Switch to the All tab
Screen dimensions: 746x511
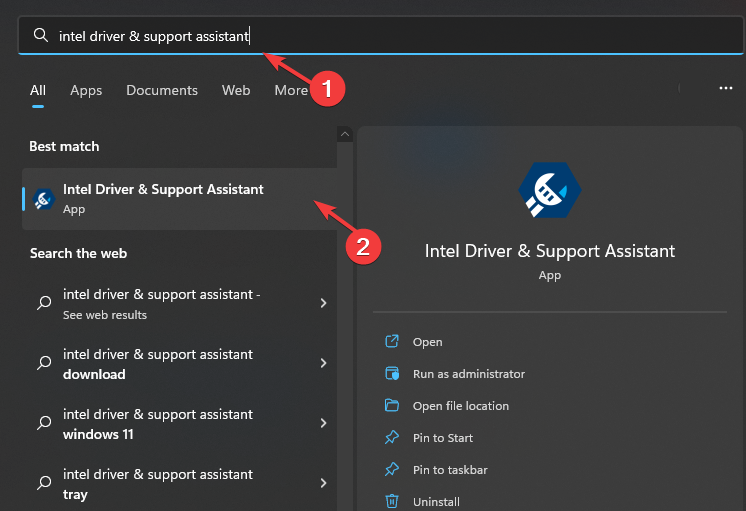pyautogui.click(x=38, y=90)
